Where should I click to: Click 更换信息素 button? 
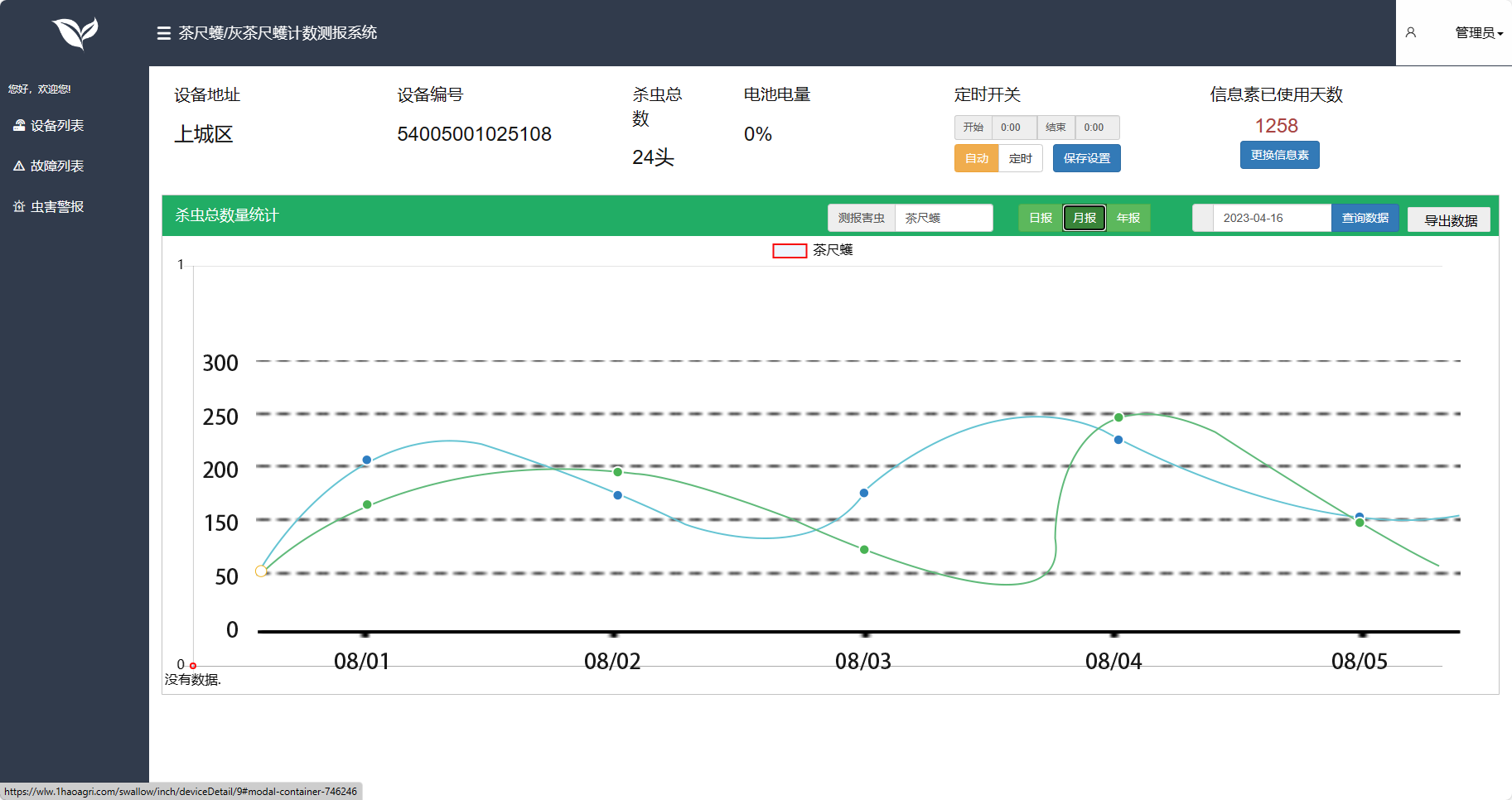(1279, 155)
